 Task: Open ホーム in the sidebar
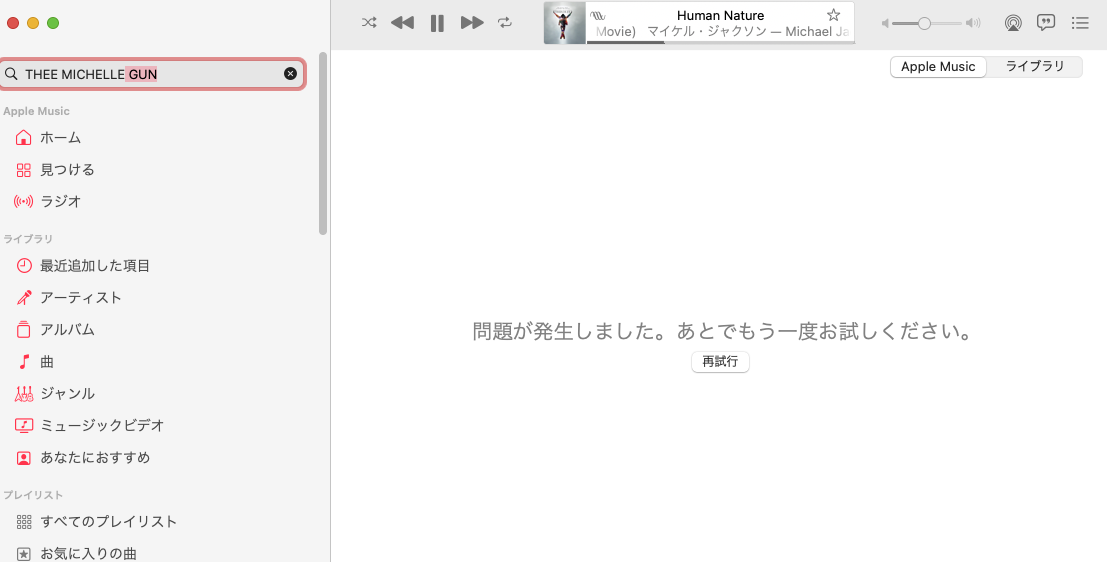click(60, 138)
